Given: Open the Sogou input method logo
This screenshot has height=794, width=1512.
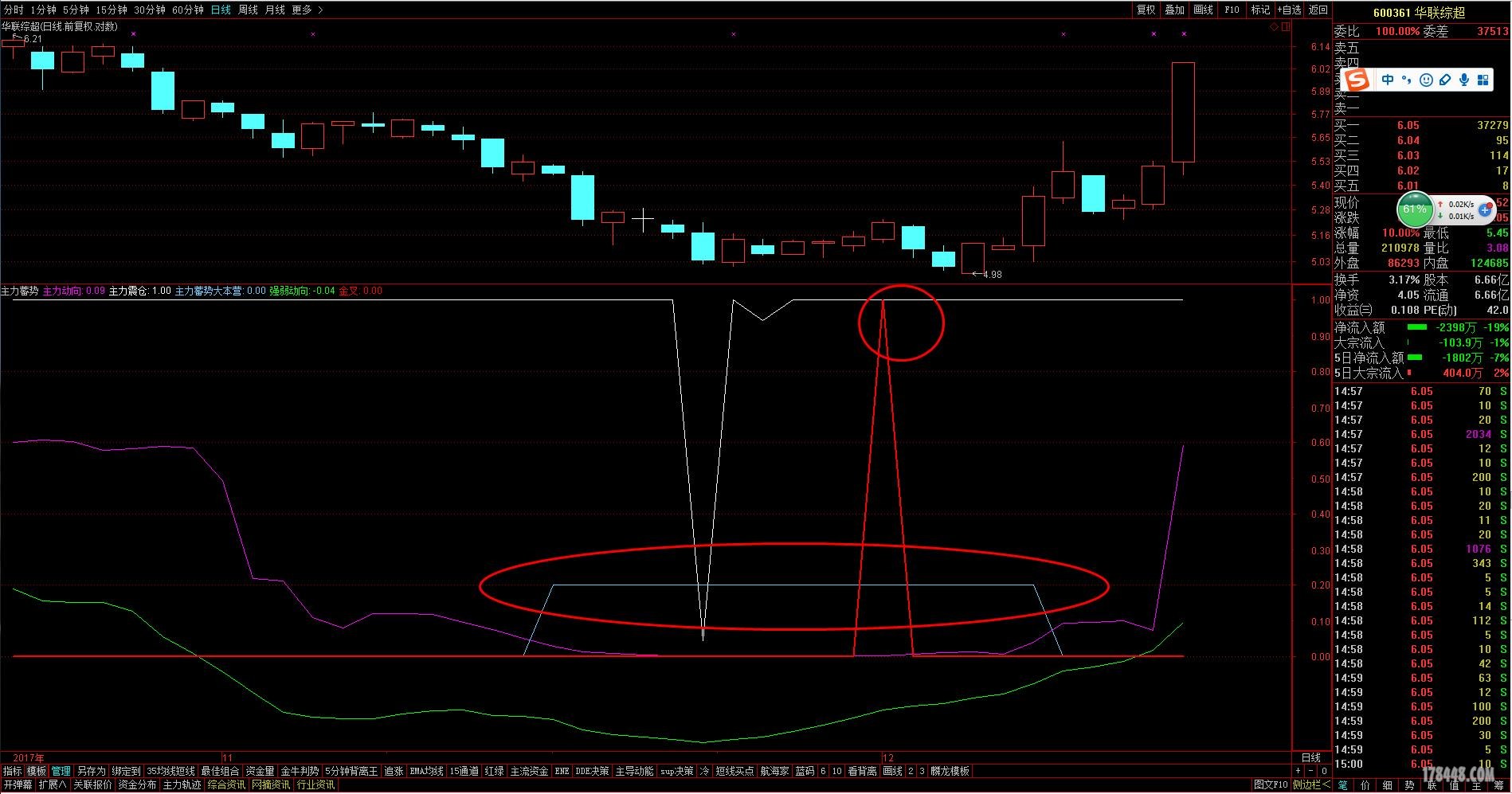Looking at the screenshot, I should click(1357, 80).
